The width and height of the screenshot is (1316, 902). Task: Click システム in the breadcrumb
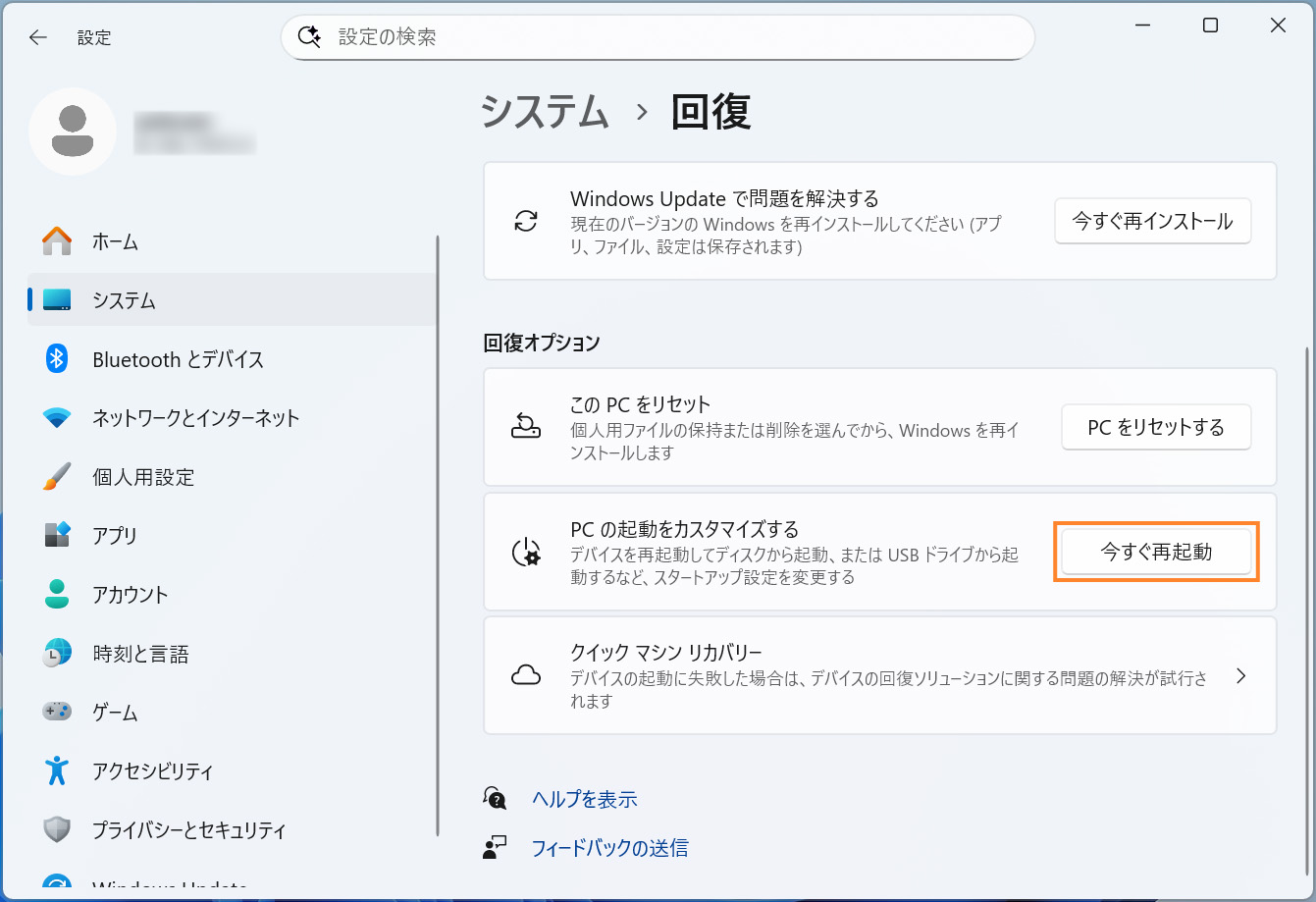(546, 112)
